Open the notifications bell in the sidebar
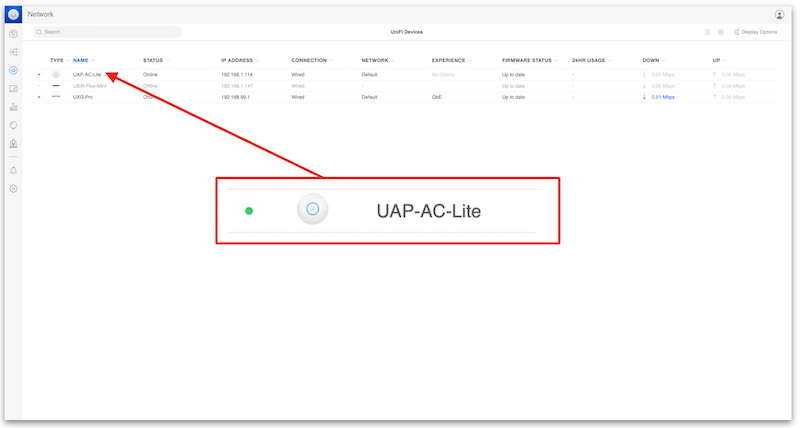800x428 pixels. (x=13, y=170)
